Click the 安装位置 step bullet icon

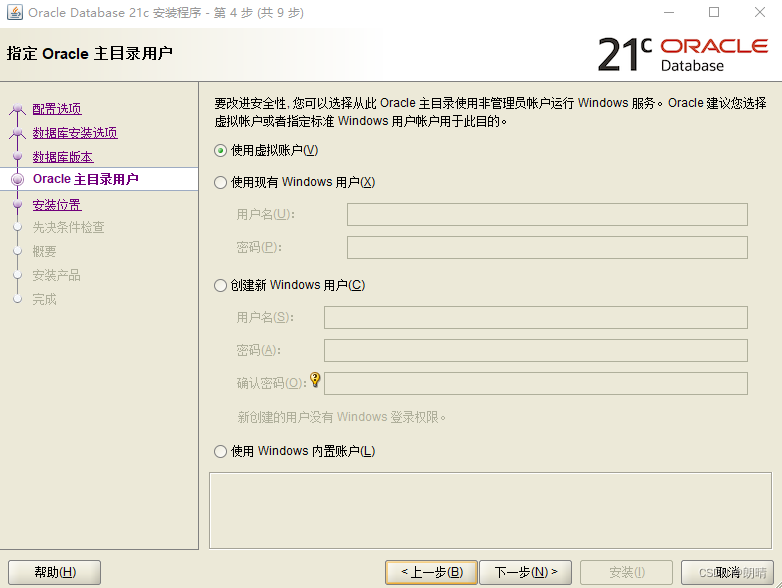(x=17, y=204)
